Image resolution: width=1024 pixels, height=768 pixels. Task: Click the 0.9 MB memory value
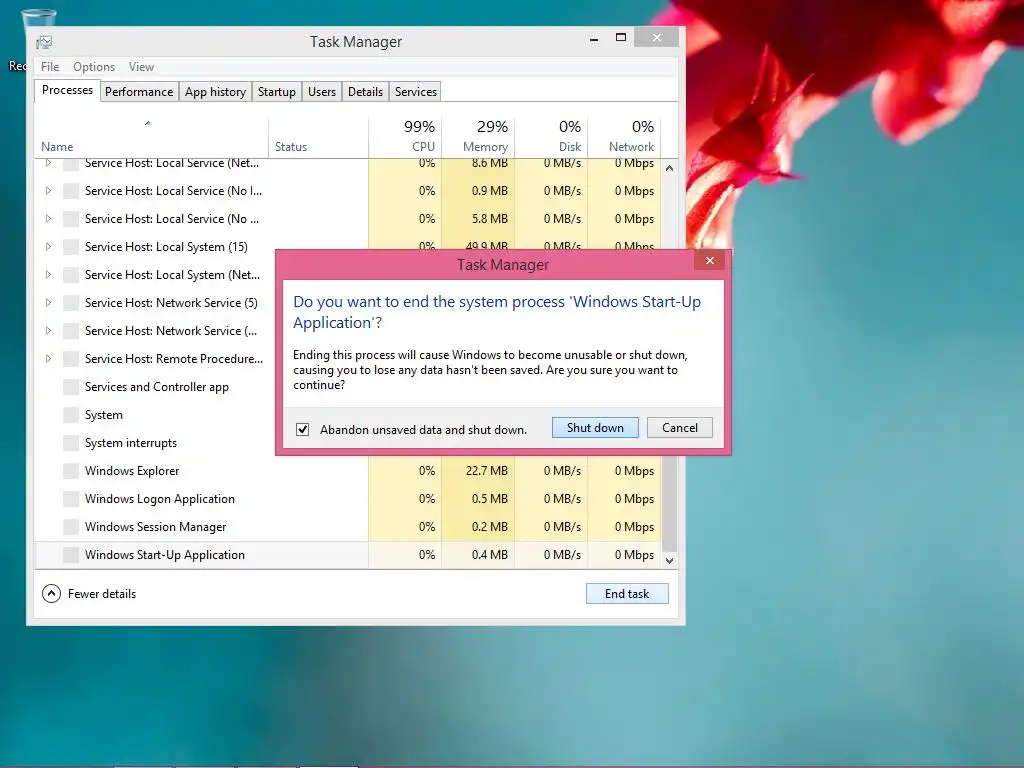point(490,191)
